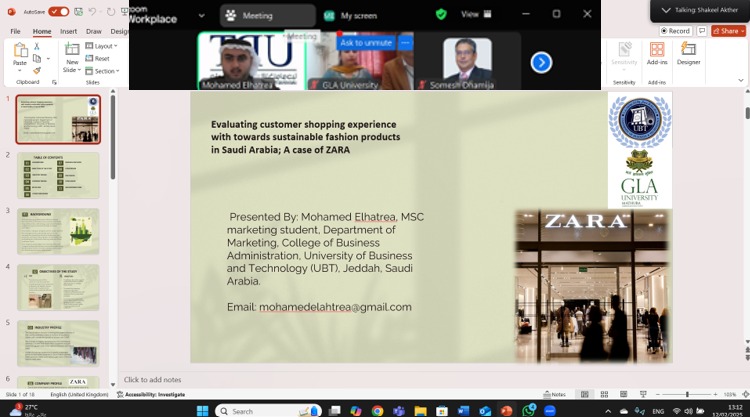Switch to Slide Sorter view

coord(604,395)
